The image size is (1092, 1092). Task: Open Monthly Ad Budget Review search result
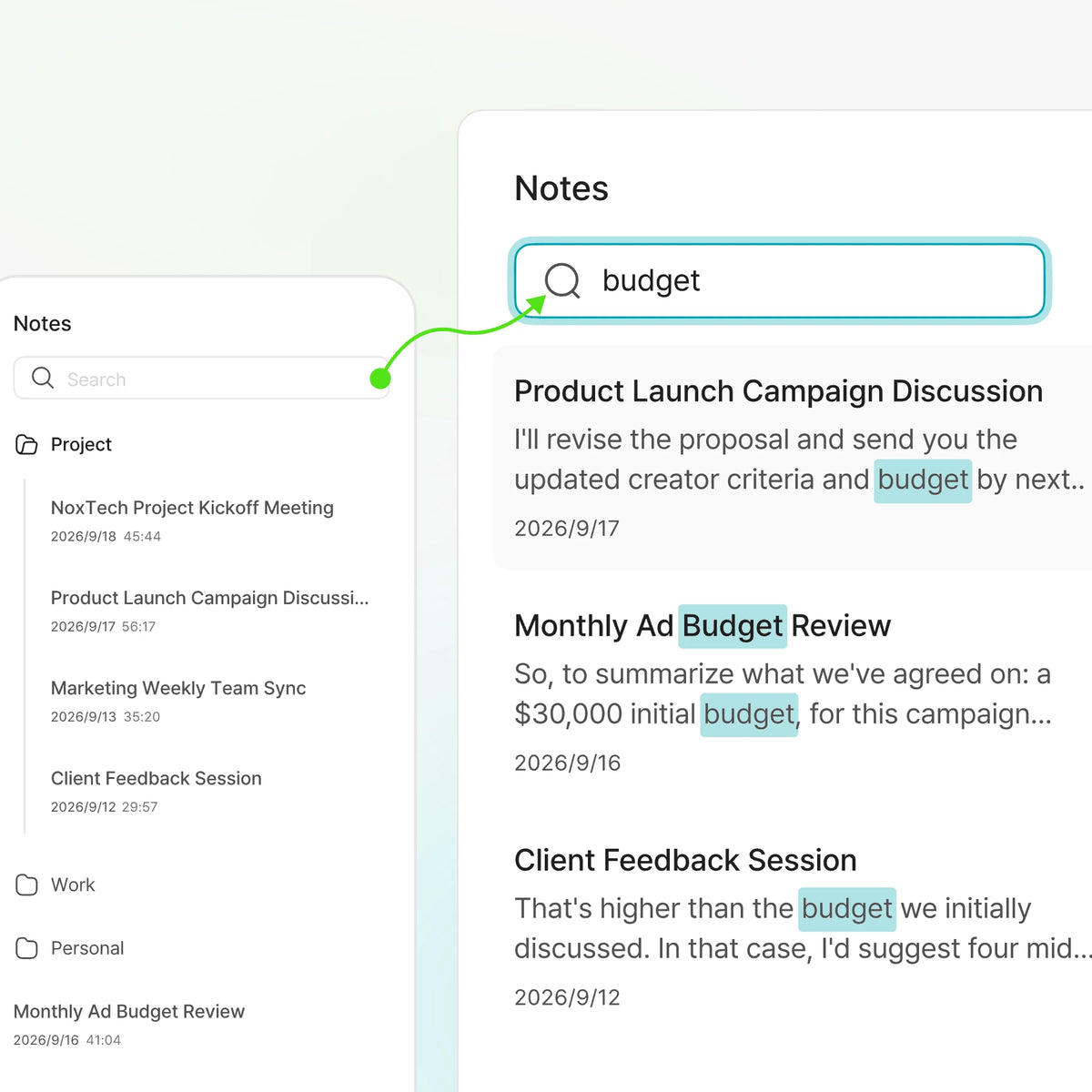coord(793,692)
